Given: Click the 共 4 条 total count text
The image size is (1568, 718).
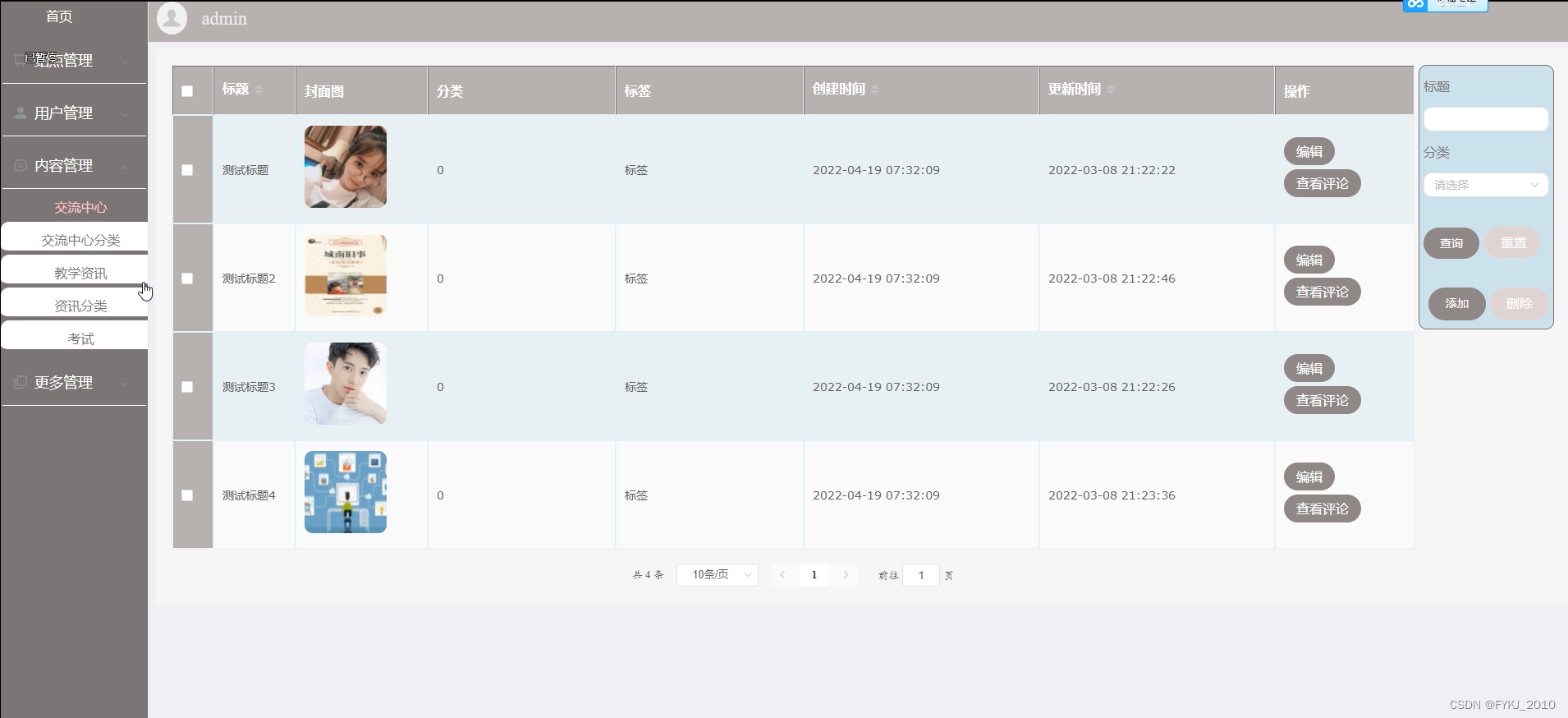Looking at the screenshot, I should tap(648, 575).
